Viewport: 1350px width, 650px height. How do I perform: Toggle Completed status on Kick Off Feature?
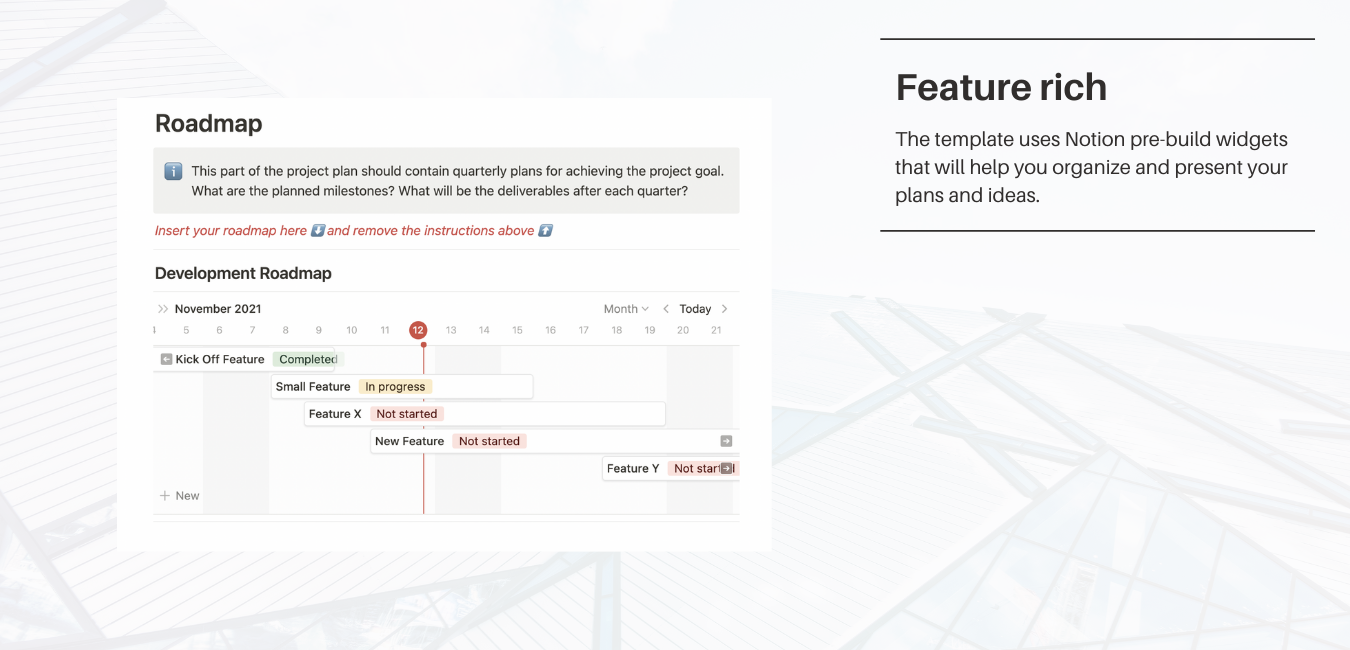click(305, 358)
